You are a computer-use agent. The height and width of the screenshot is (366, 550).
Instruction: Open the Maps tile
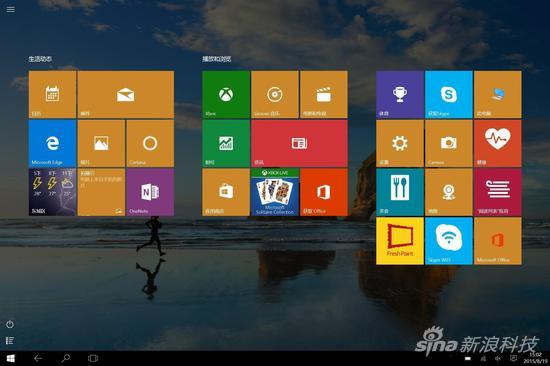pos(449,192)
